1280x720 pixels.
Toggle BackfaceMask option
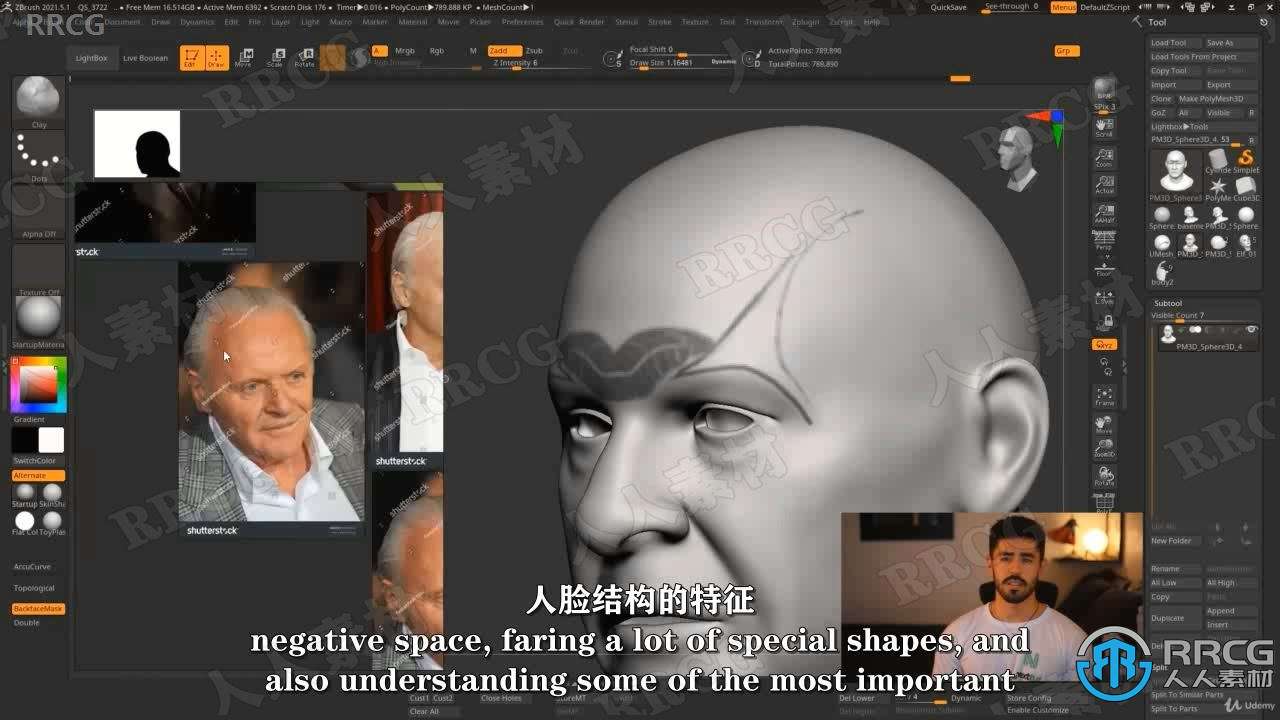click(39, 608)
